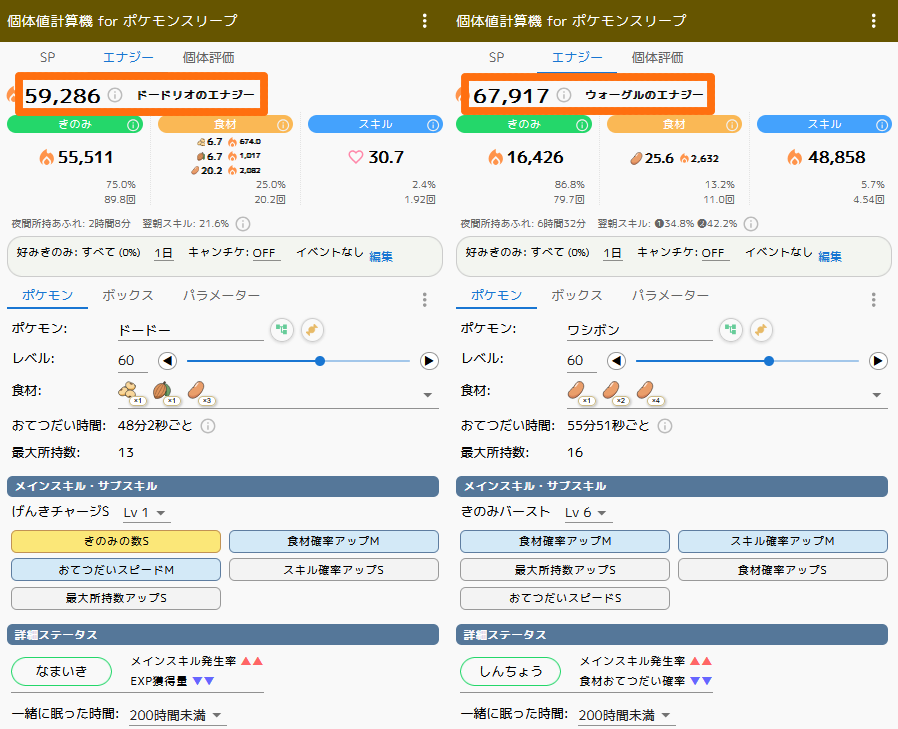Switch to 個体評価 tab in left panel
The height and width of the screenshot is (729, 898).
(x=208, y=58)
